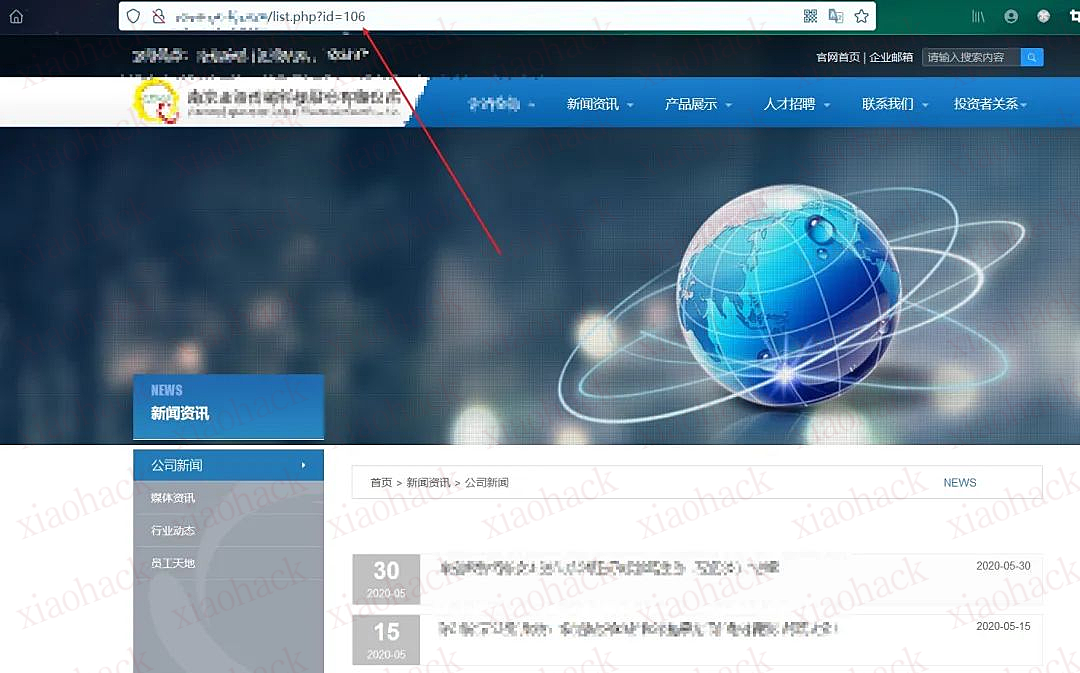Click the browser account profile icon
This screenshot has width=1080, height=673.
(x=1011, y=16)
